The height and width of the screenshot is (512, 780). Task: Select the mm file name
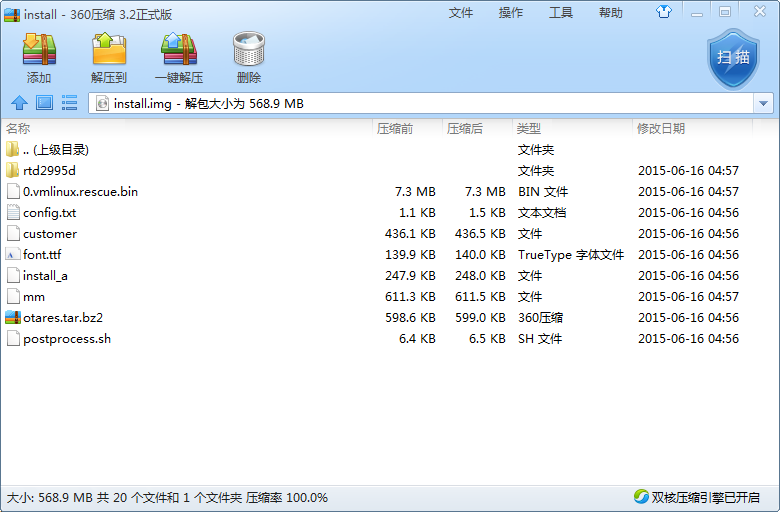coord(34,297)
